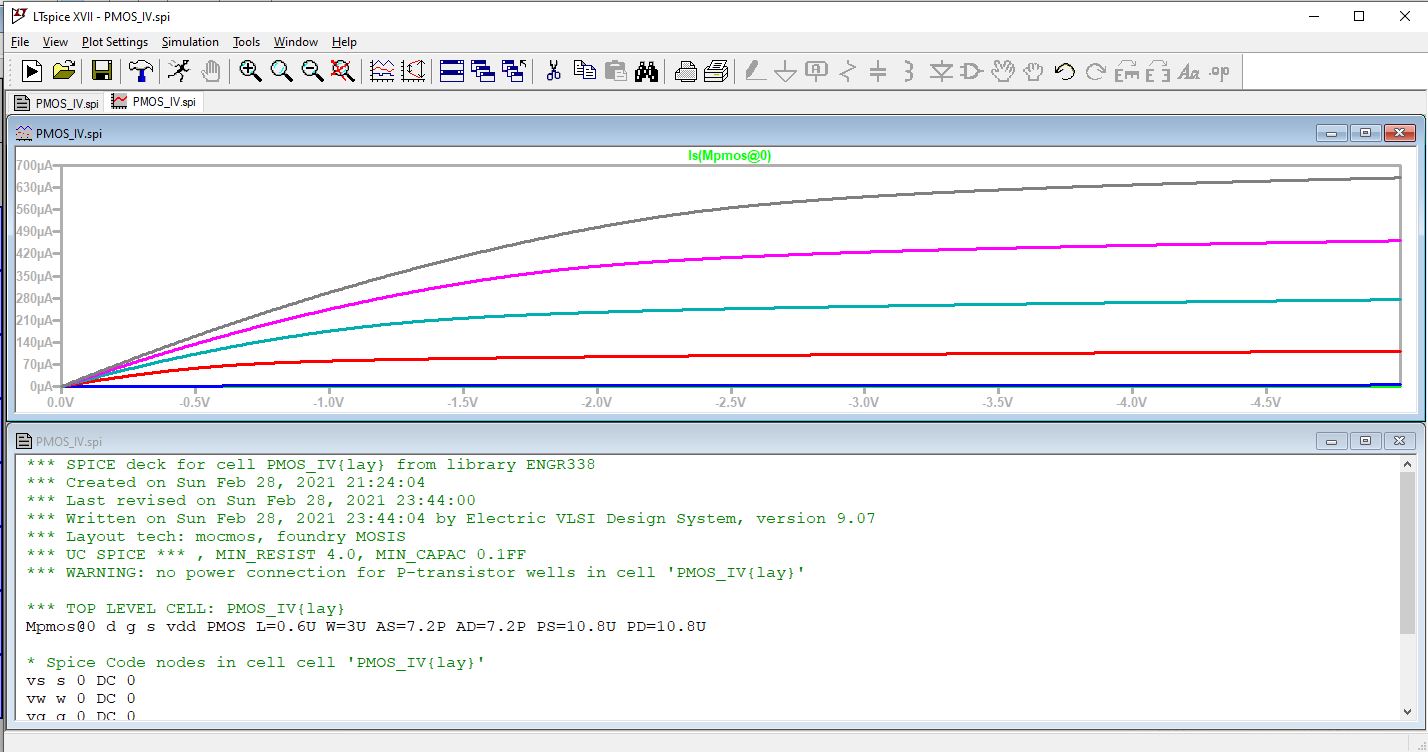
Task: Switch to the PMOS_IV.spi waveform plot tab
Action: coord(154,102)
